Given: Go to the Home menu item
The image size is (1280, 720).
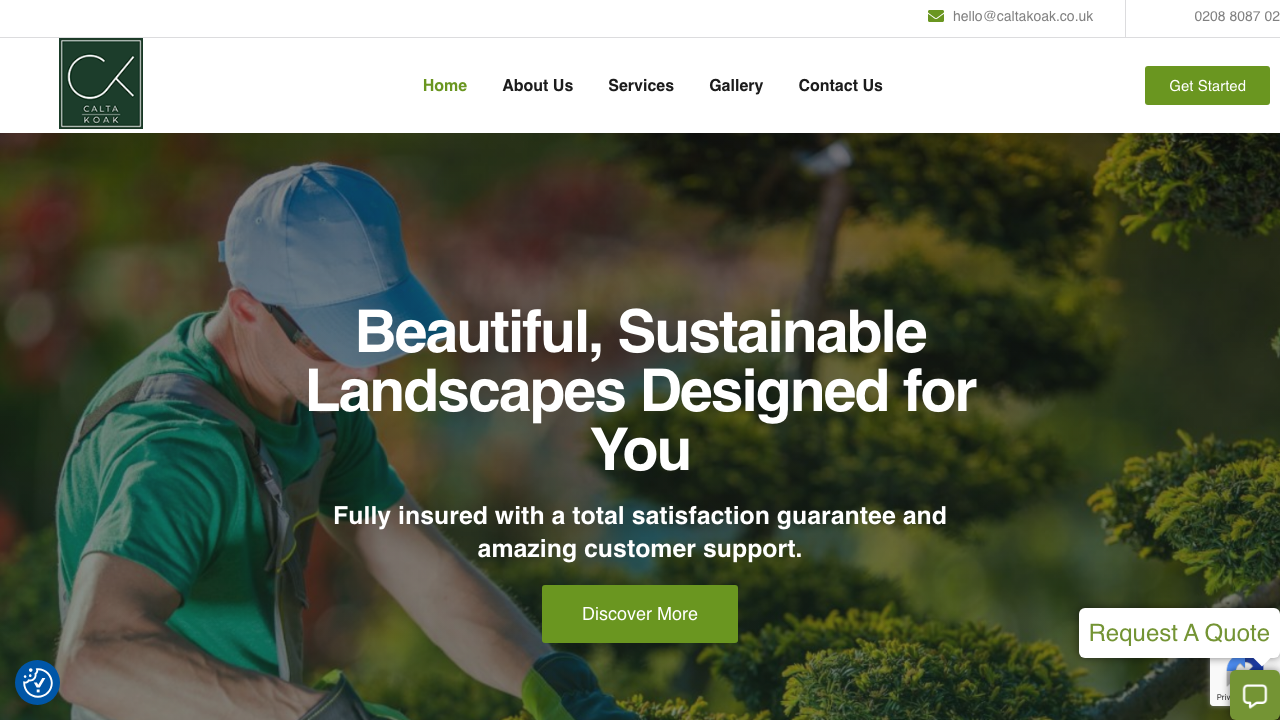Looking at the screenshot, I should tap(445, 86).
